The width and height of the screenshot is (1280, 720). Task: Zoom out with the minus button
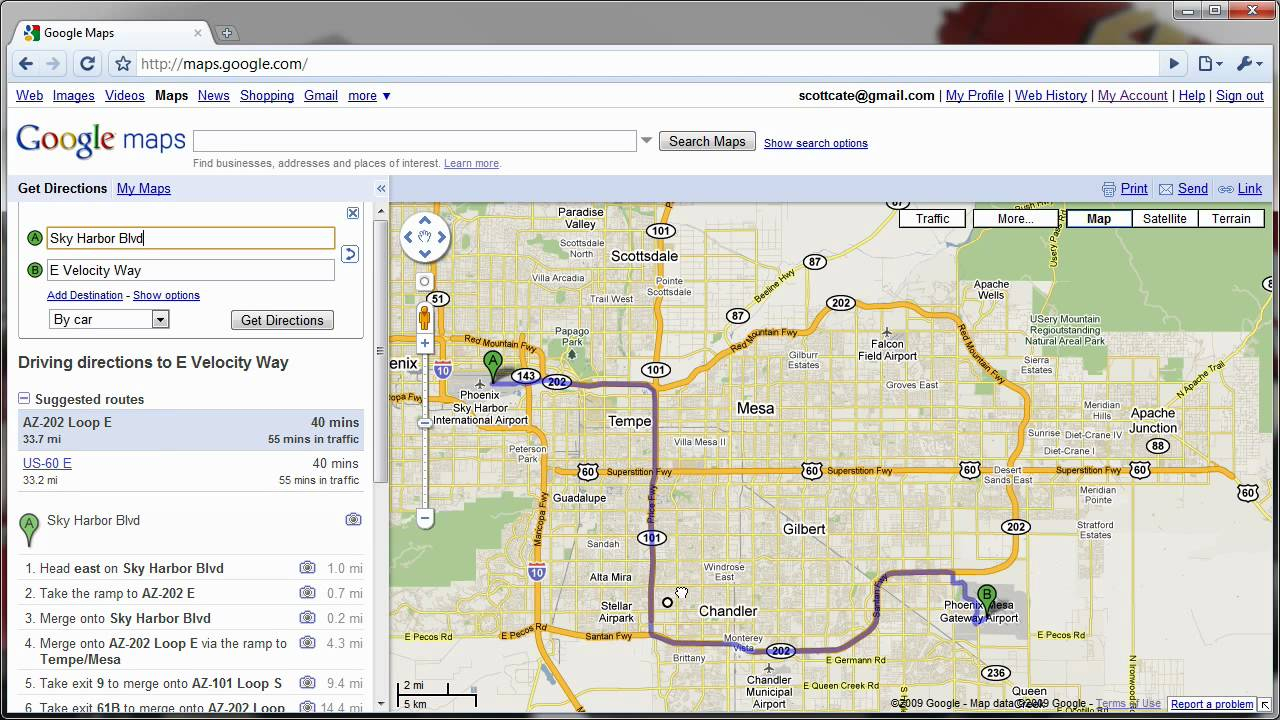click(425, 518)
